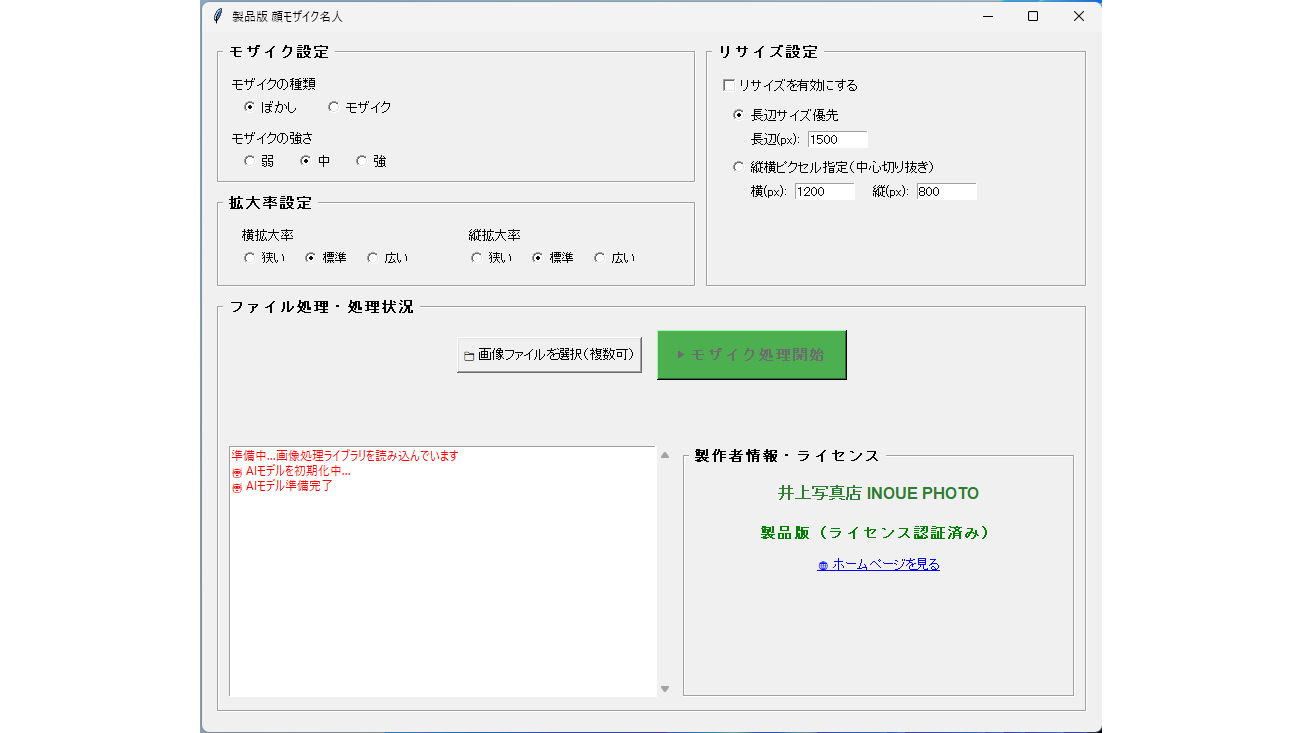
Task: Click the up arrow on the log scrollbar
Action: tap(664, 455)
